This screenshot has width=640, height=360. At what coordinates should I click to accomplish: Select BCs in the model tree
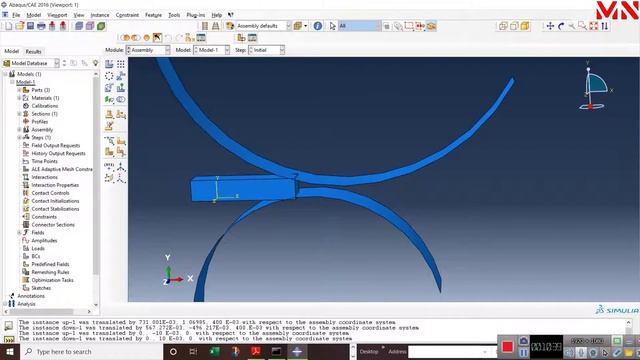[x=36, y=256]
